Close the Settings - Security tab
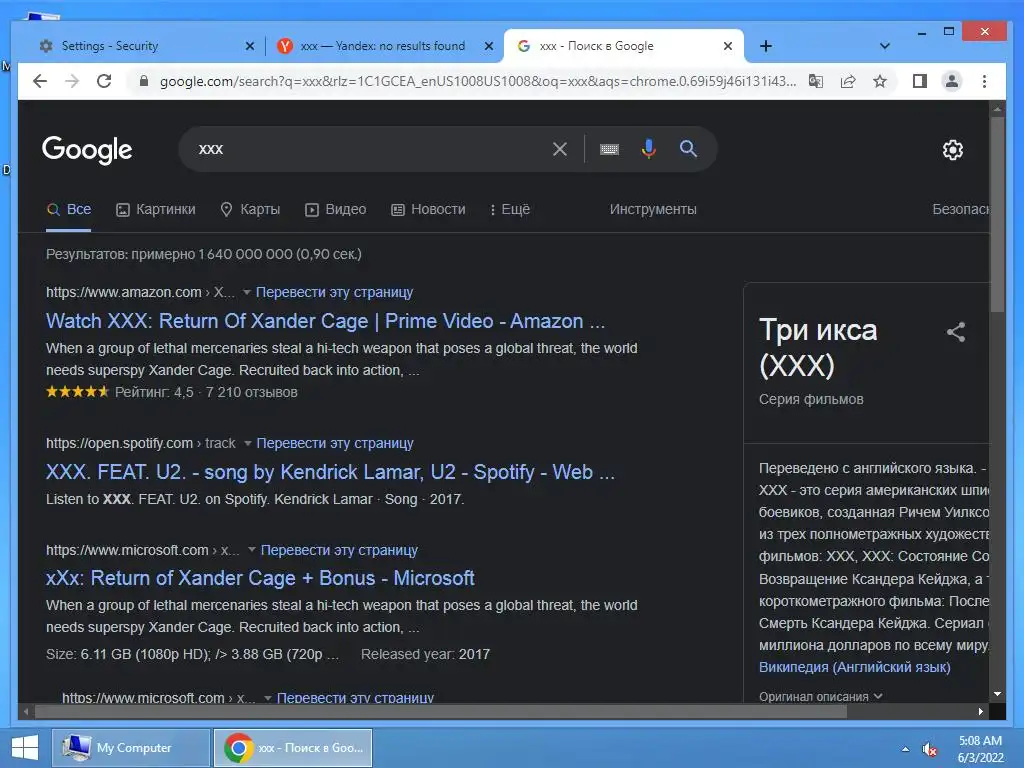 pyautogui.click(x=249, y=46)
